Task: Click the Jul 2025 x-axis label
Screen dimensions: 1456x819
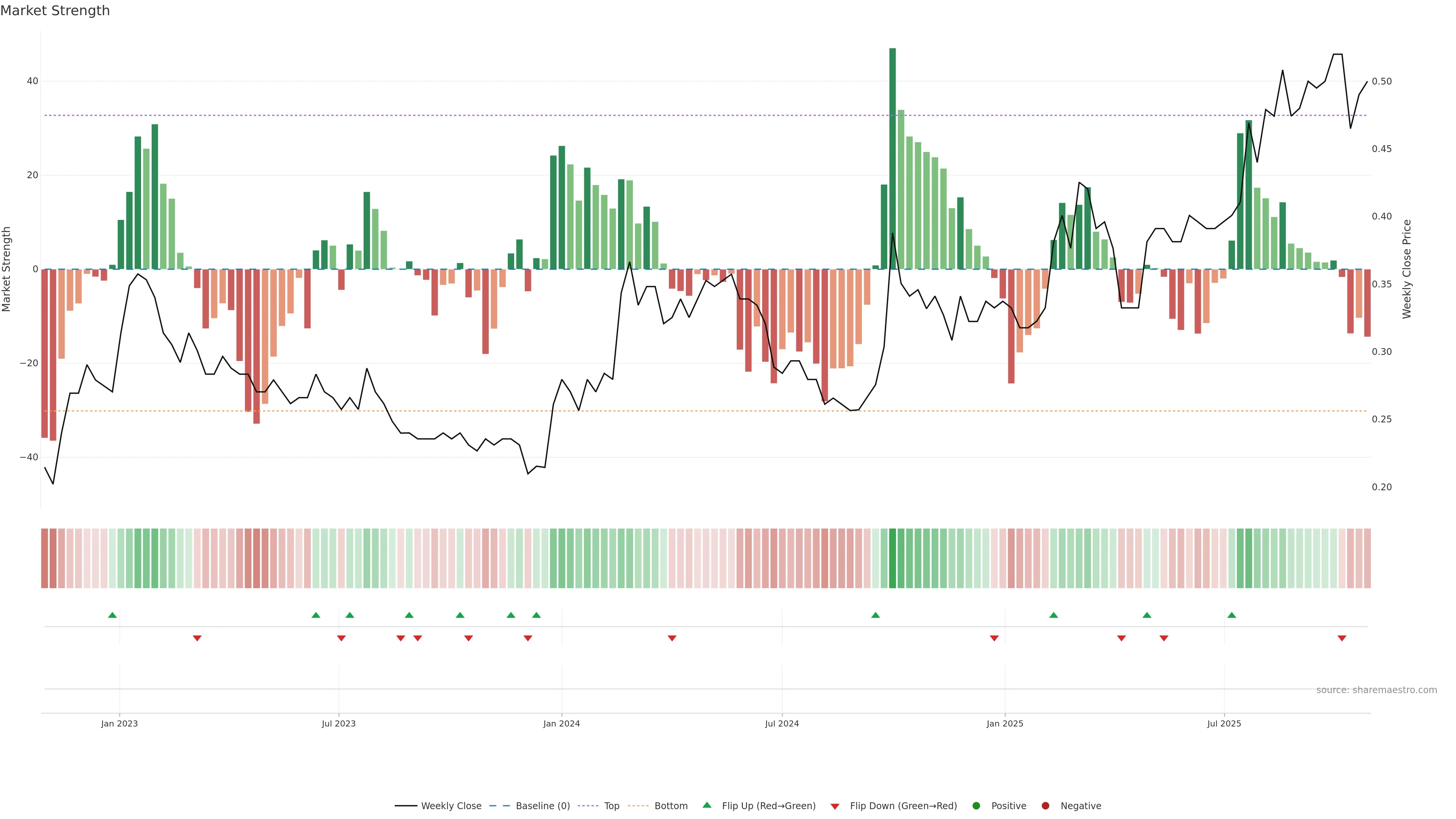Action: click(x=1224, y=723)
